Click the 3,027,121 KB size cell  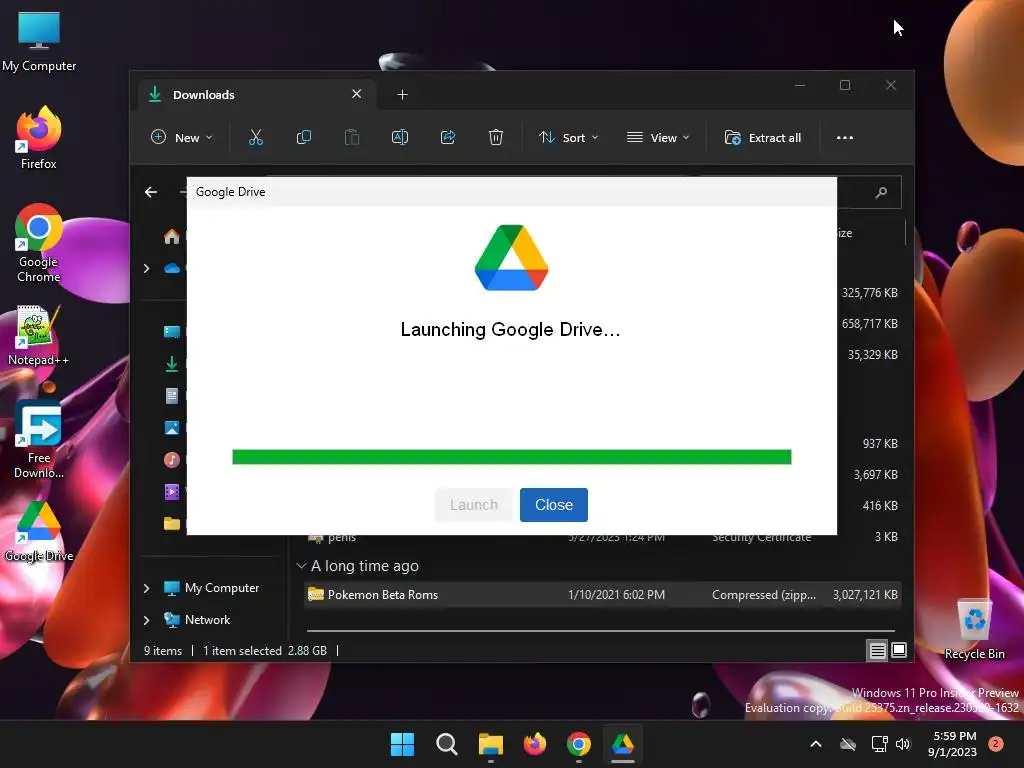(x=865, y=595)
